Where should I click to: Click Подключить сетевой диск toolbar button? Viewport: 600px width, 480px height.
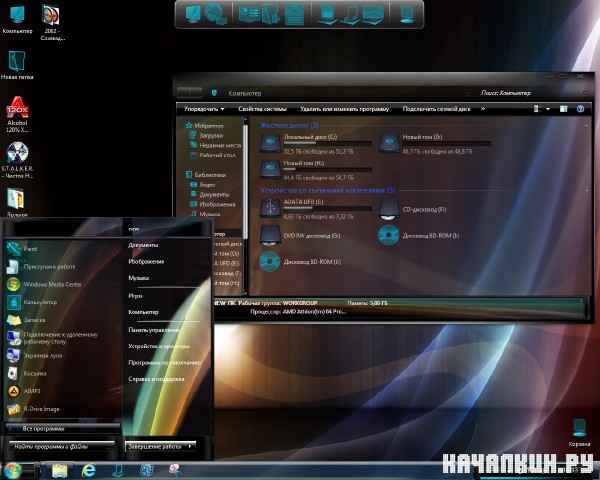pos(436,109)
